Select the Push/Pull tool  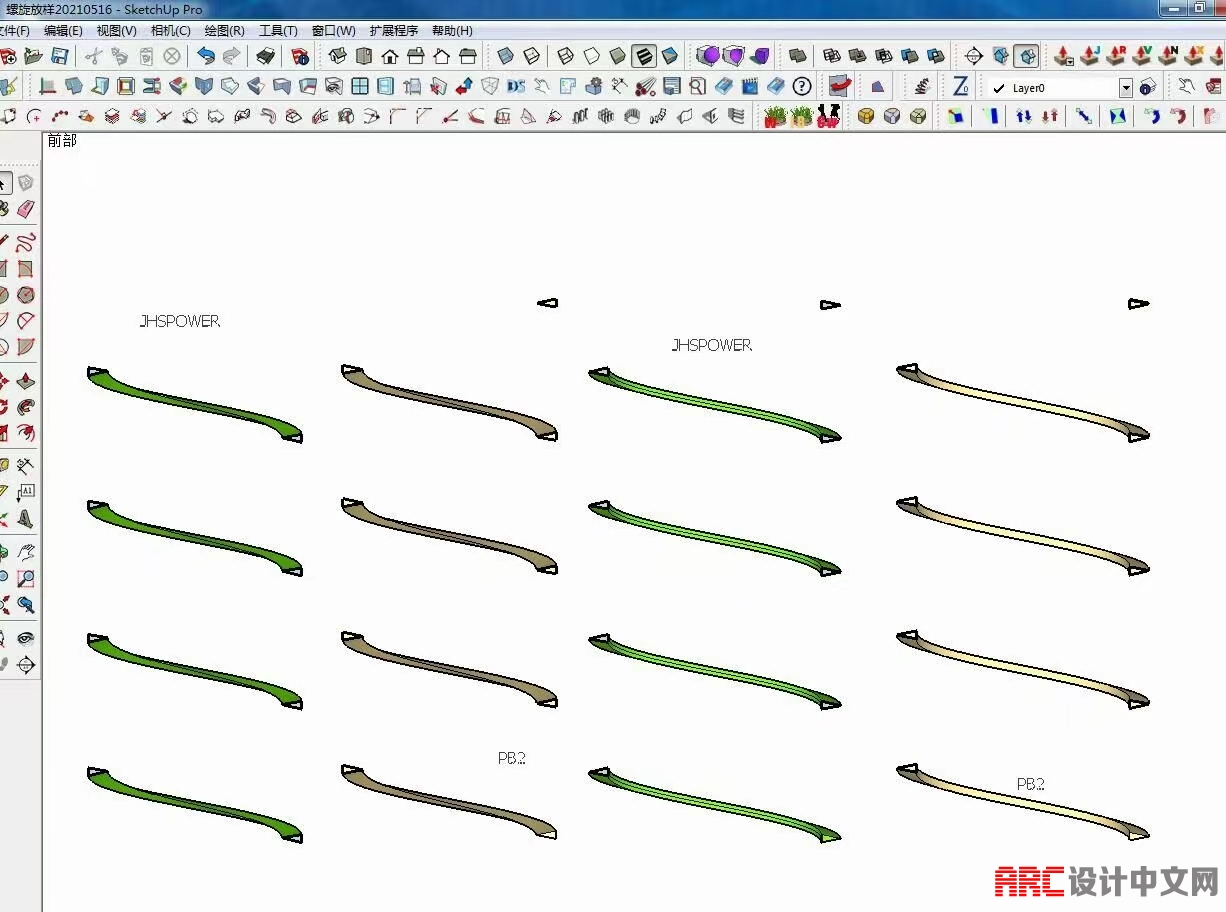26,381
